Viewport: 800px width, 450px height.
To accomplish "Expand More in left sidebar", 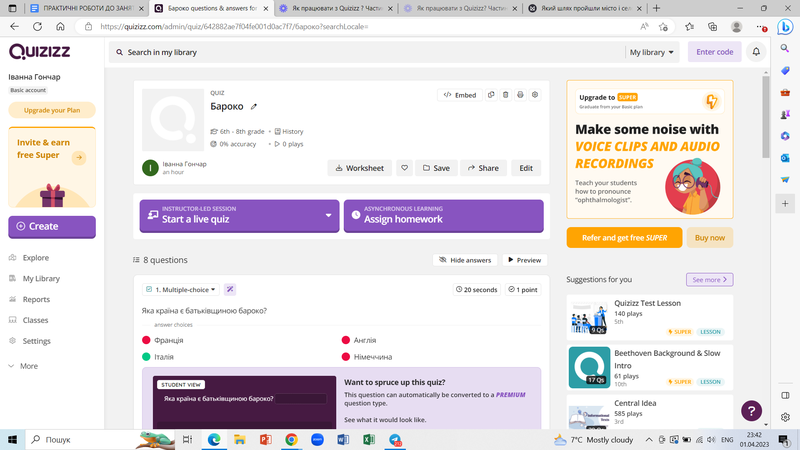I will pos(23,366).
